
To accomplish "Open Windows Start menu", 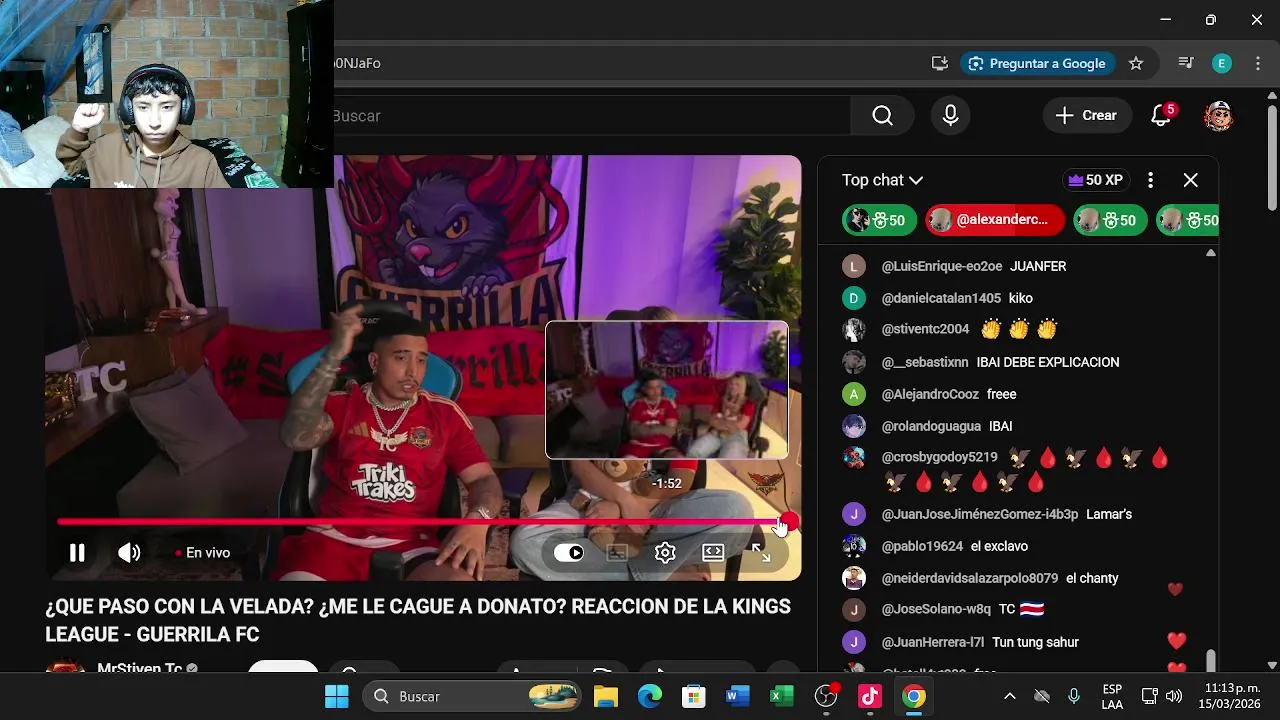I will [337, 696].
